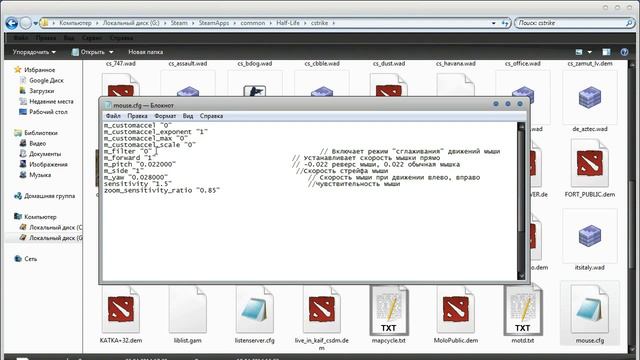The width and height of the screenshot is (640, 360).
Task: Open the 'Упорядочить' dropdown in Explorer toolbar
Action: [34, 52]
